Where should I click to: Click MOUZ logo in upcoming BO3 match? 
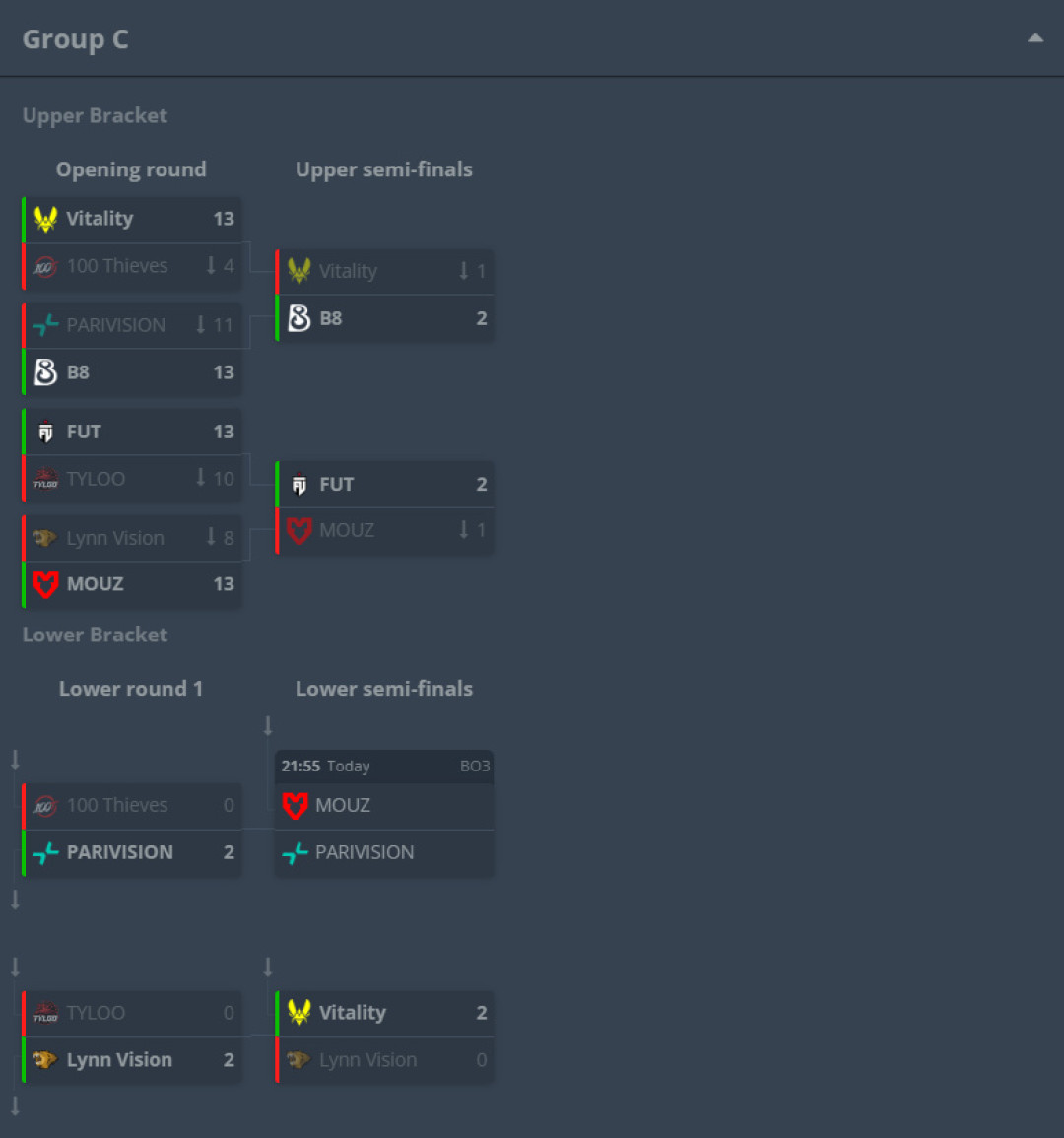[295, 806]
